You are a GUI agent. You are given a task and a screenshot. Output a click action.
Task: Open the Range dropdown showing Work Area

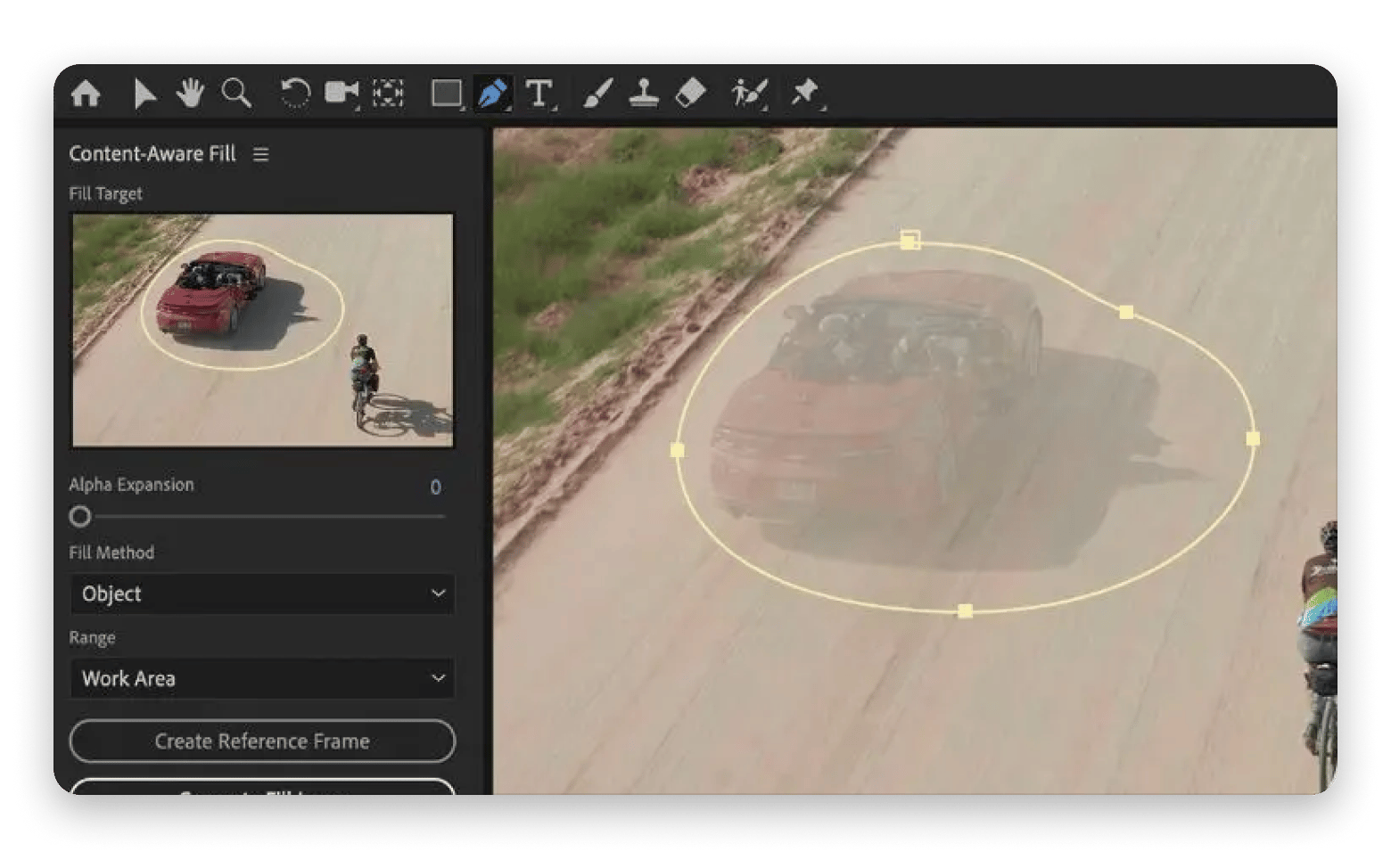pos(261,678)
